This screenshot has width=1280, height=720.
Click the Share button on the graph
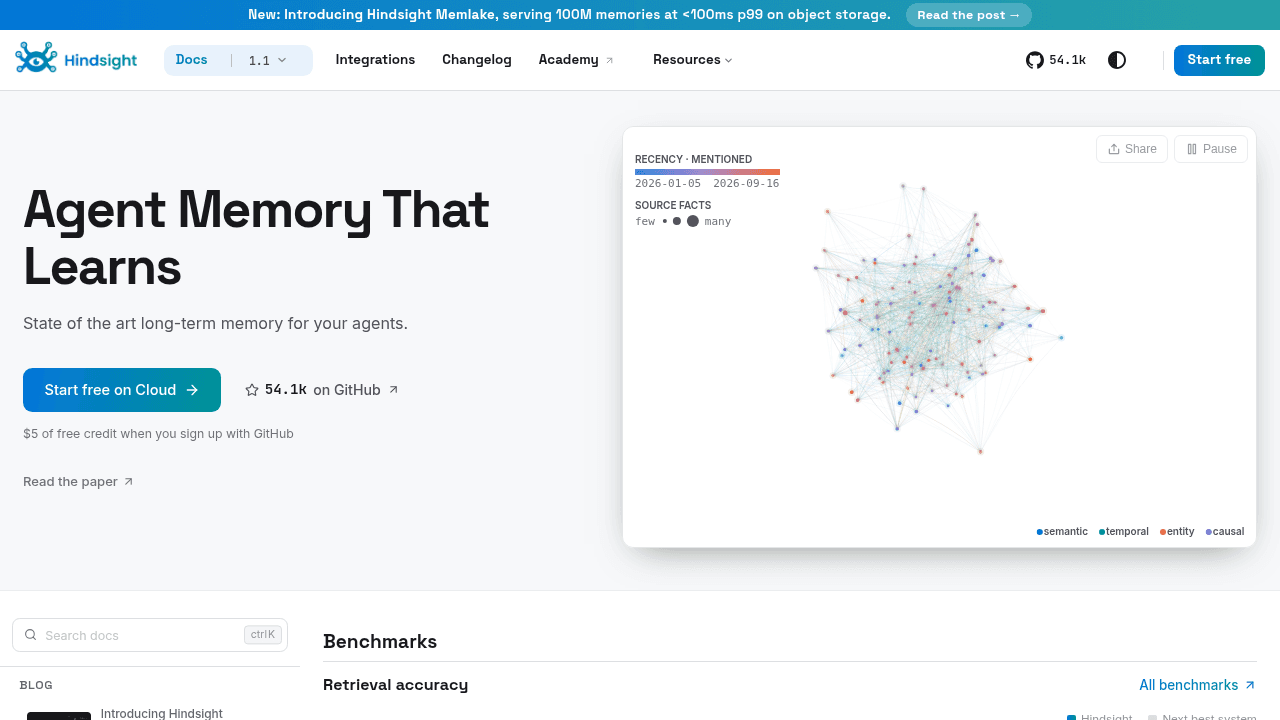(x=1132, y=149)
